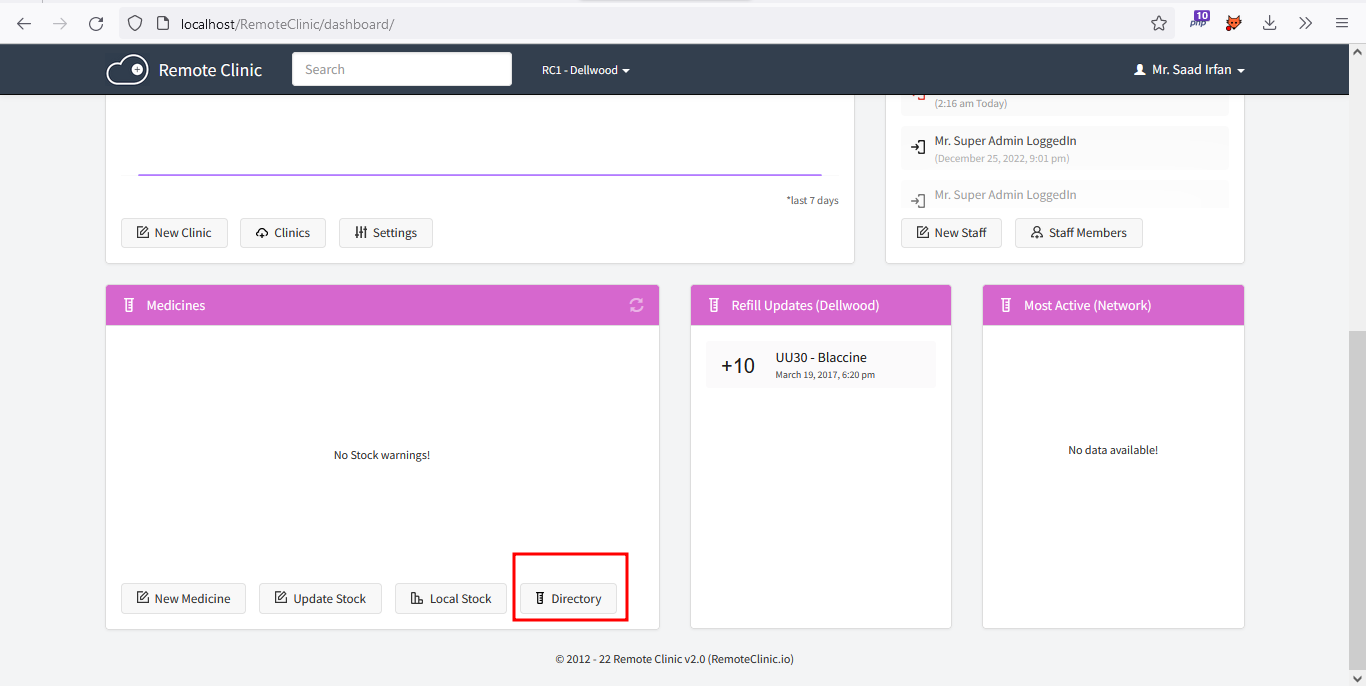Open the Mr. Saad Irfan user menu
This screenshot has height=686, width=1366.
click(1189, 70)
